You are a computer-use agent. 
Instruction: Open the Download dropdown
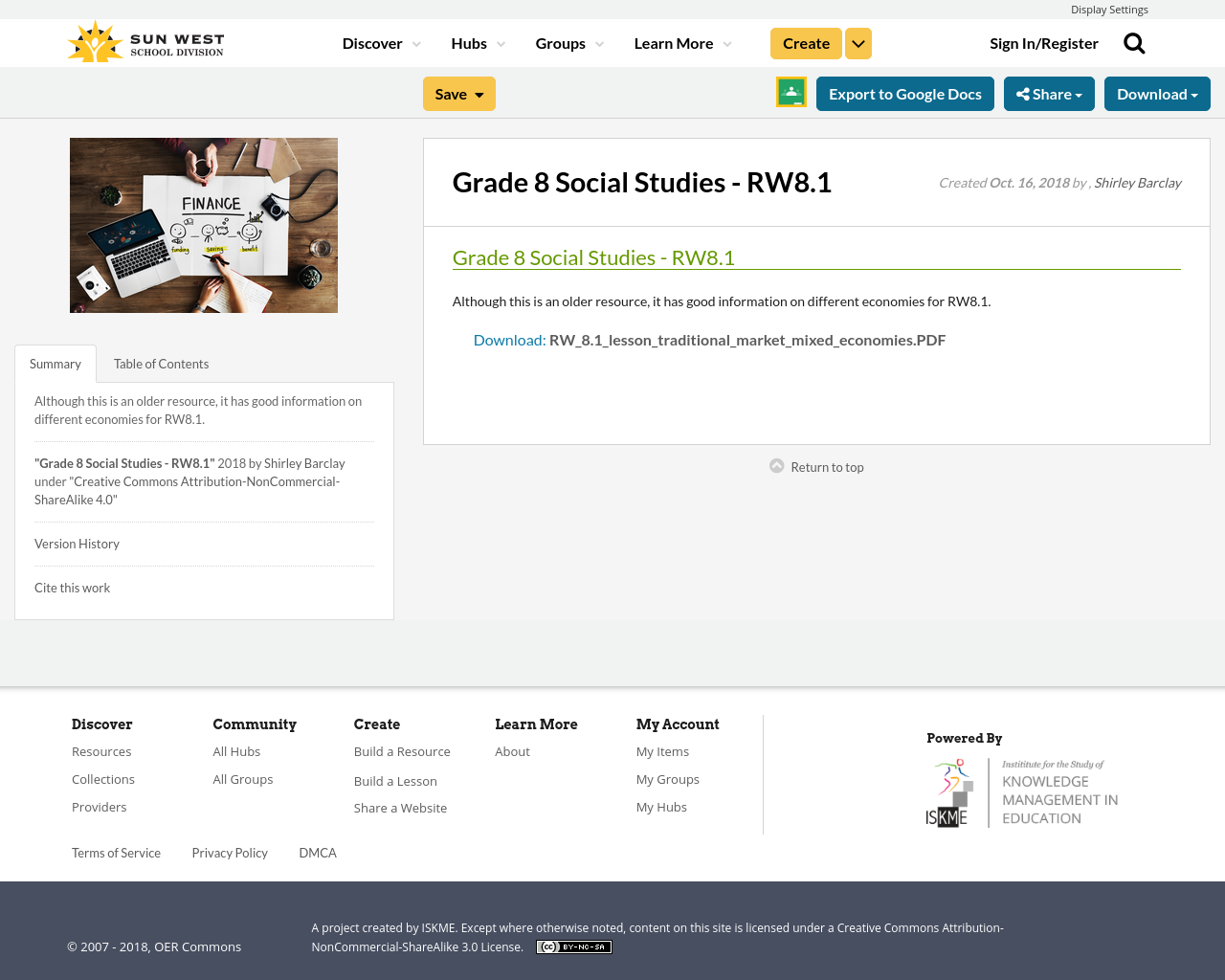point(1157,92)
